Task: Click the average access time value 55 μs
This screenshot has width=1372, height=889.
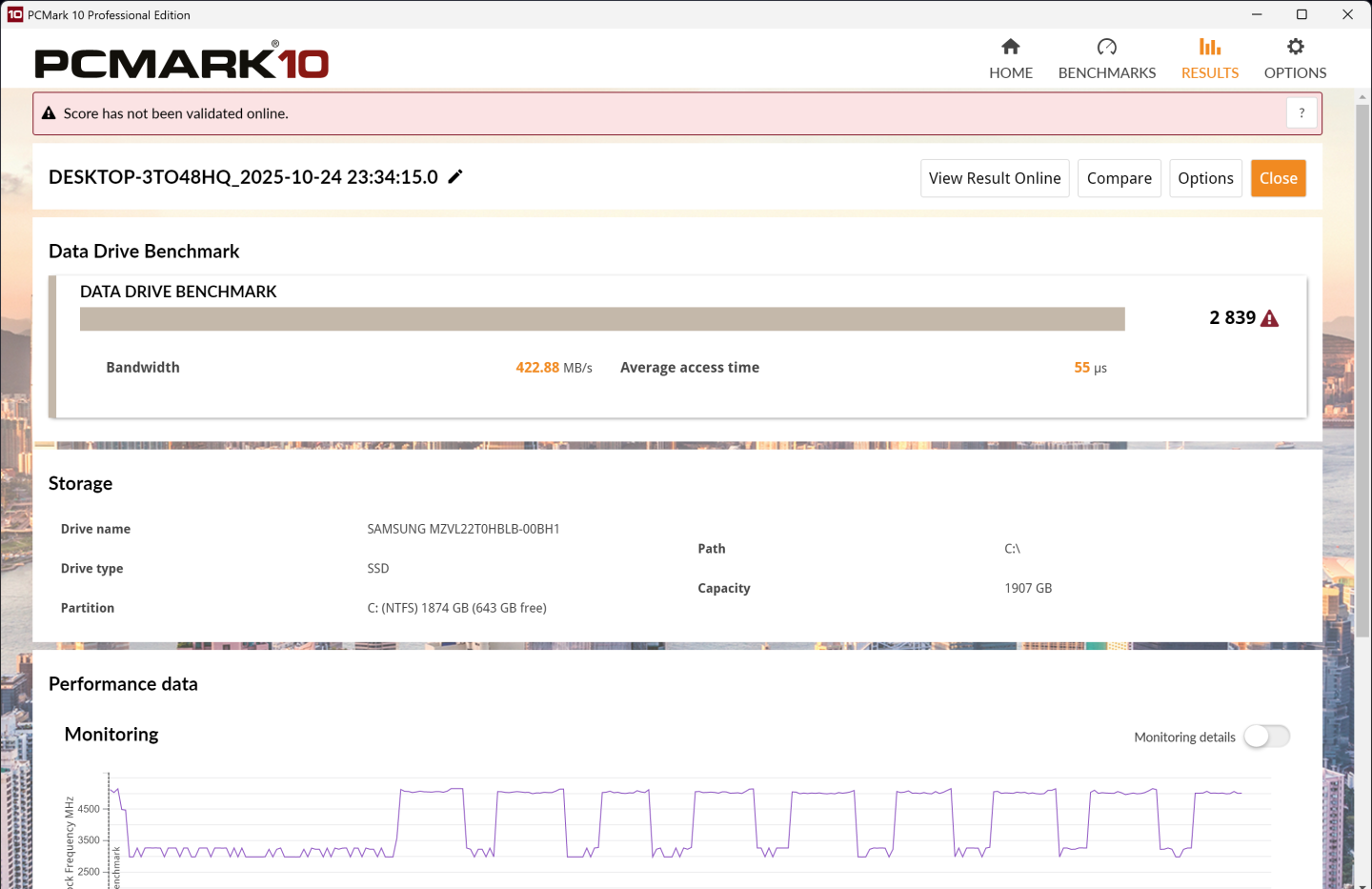Action: pyautogui.click(x=1090, y=368)
